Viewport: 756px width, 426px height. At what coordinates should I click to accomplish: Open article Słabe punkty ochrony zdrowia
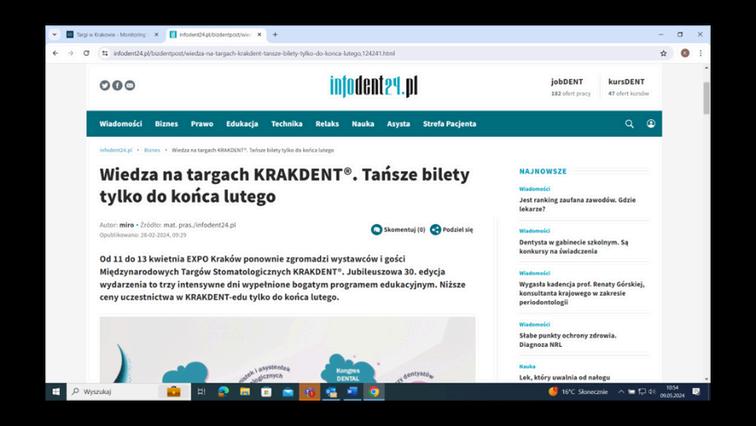coord(567,340)
